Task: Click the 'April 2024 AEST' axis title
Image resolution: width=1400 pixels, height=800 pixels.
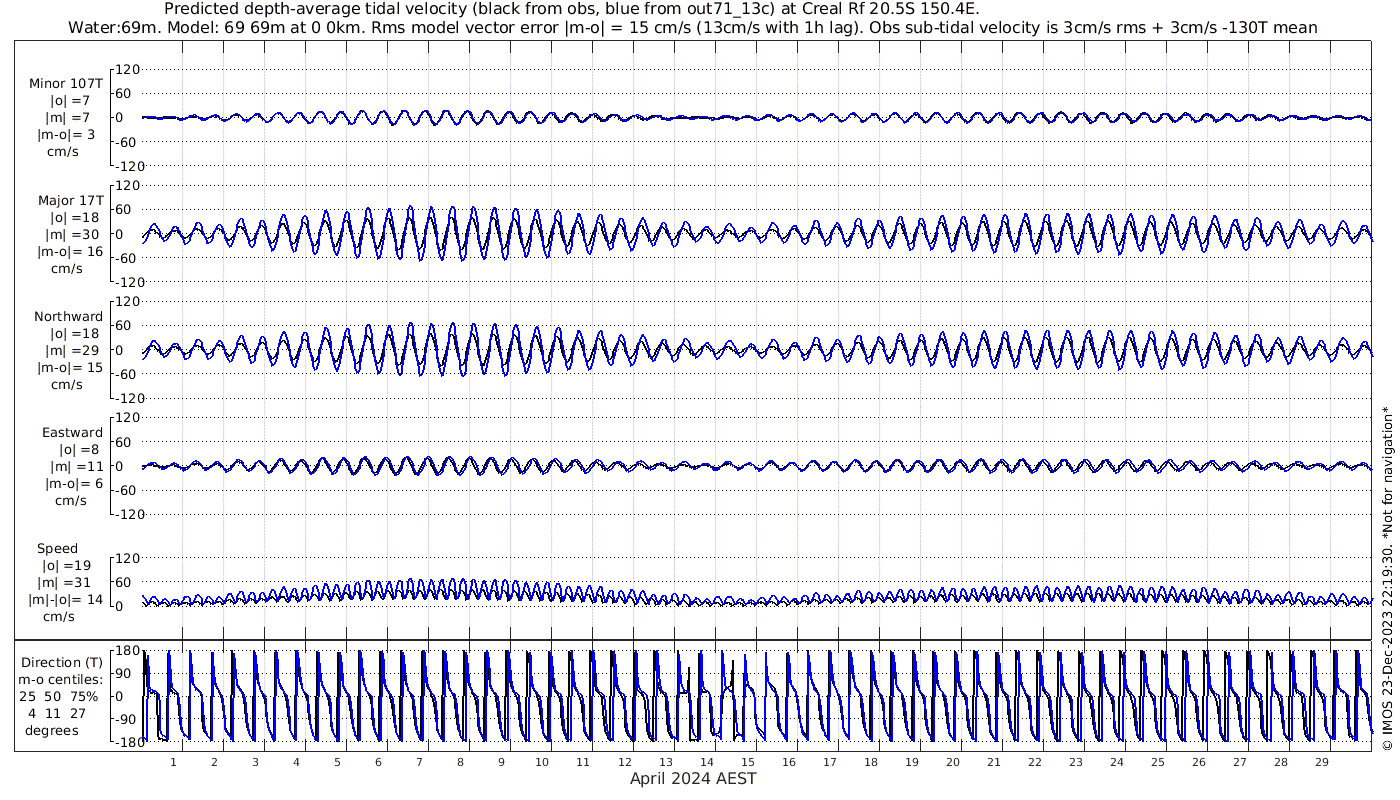Action: (693, 778)
